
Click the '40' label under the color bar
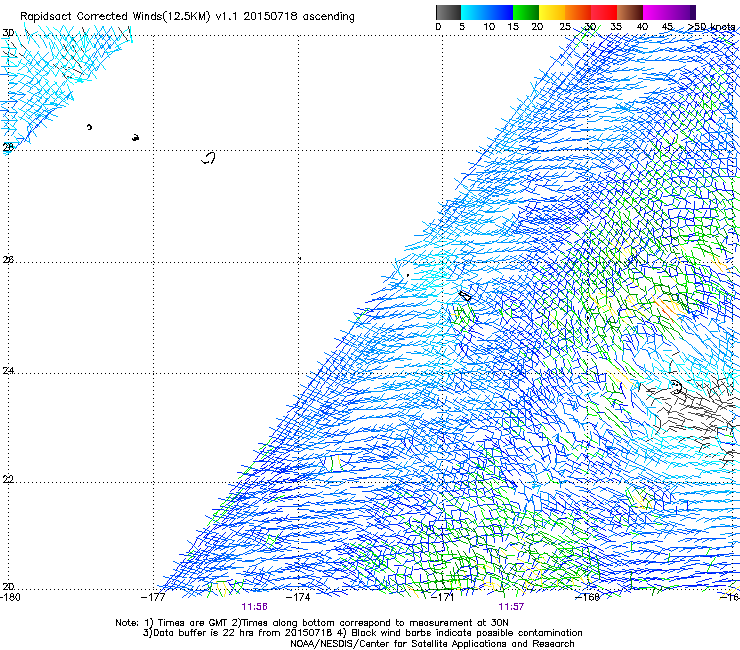(x=642, y=27)
